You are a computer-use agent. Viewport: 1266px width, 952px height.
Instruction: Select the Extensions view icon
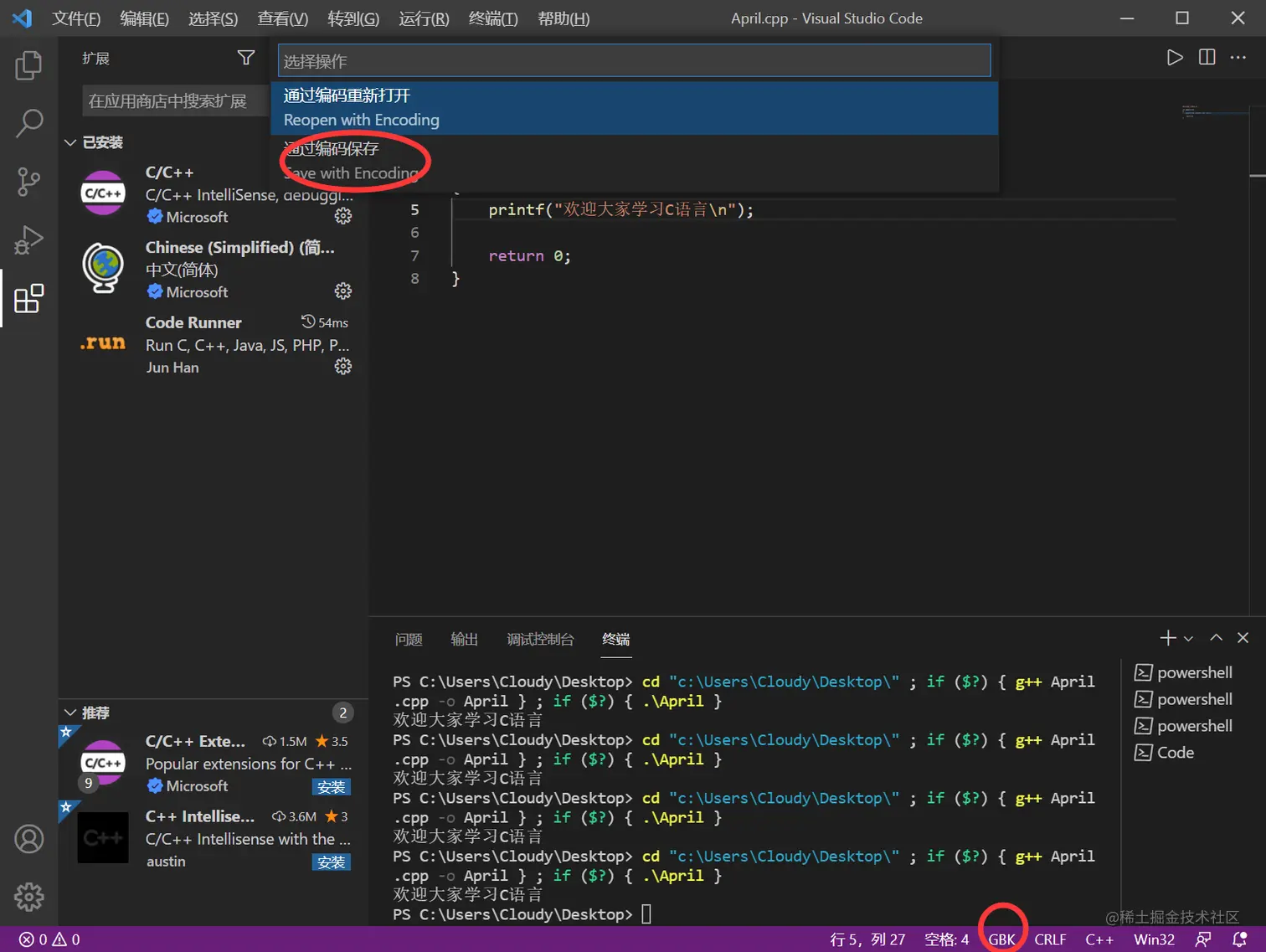(x=28, y=299)
